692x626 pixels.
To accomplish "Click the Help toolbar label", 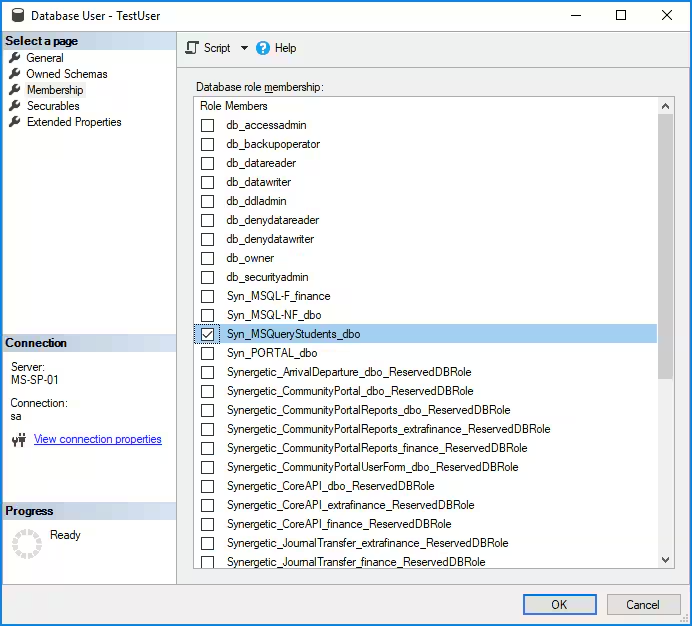I will (x=286, y=48).
